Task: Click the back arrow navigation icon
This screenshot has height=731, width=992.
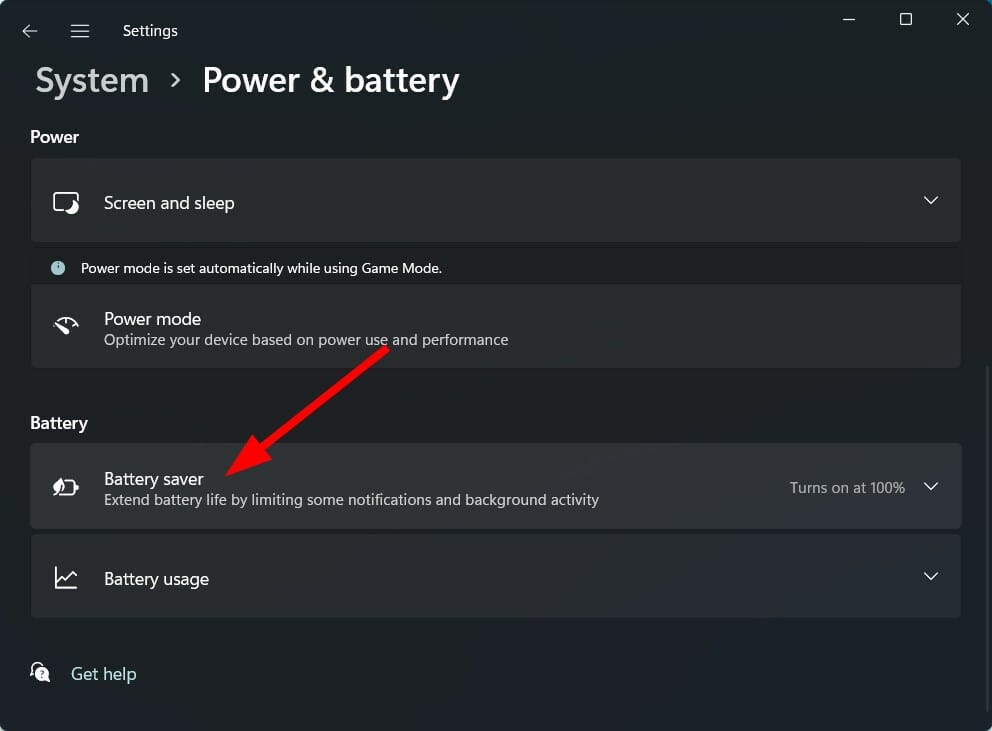Action: pos(29,30)
